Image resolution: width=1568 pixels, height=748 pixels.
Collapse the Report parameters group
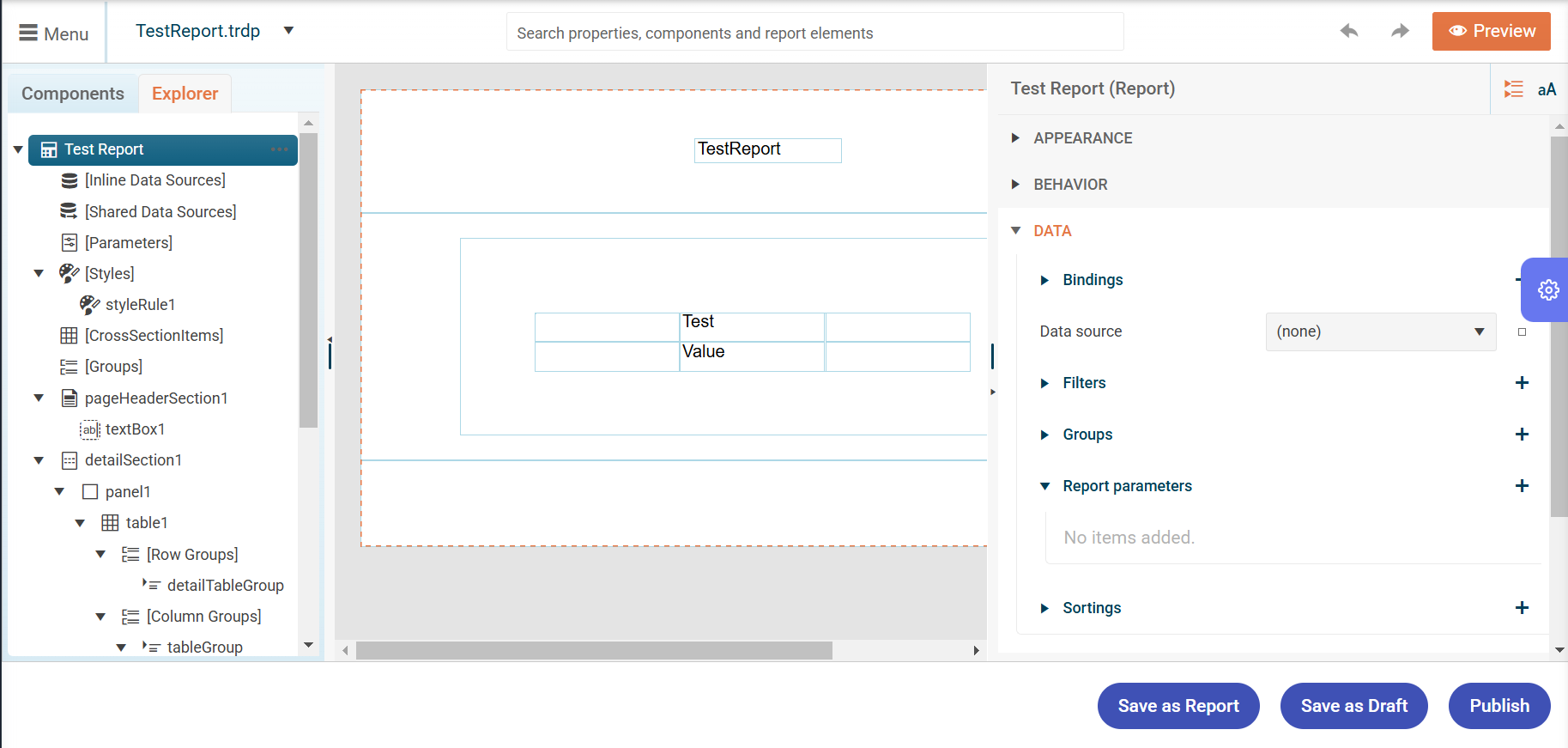pyautogui.click(x=1044, y=486)
